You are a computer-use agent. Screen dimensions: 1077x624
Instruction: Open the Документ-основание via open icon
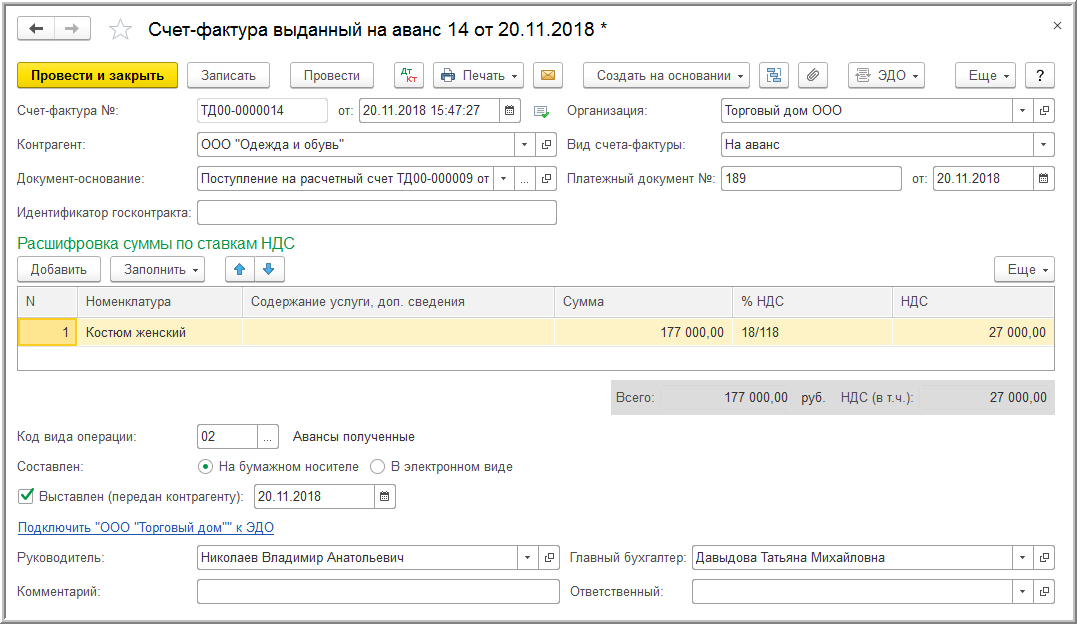(546, 179)
